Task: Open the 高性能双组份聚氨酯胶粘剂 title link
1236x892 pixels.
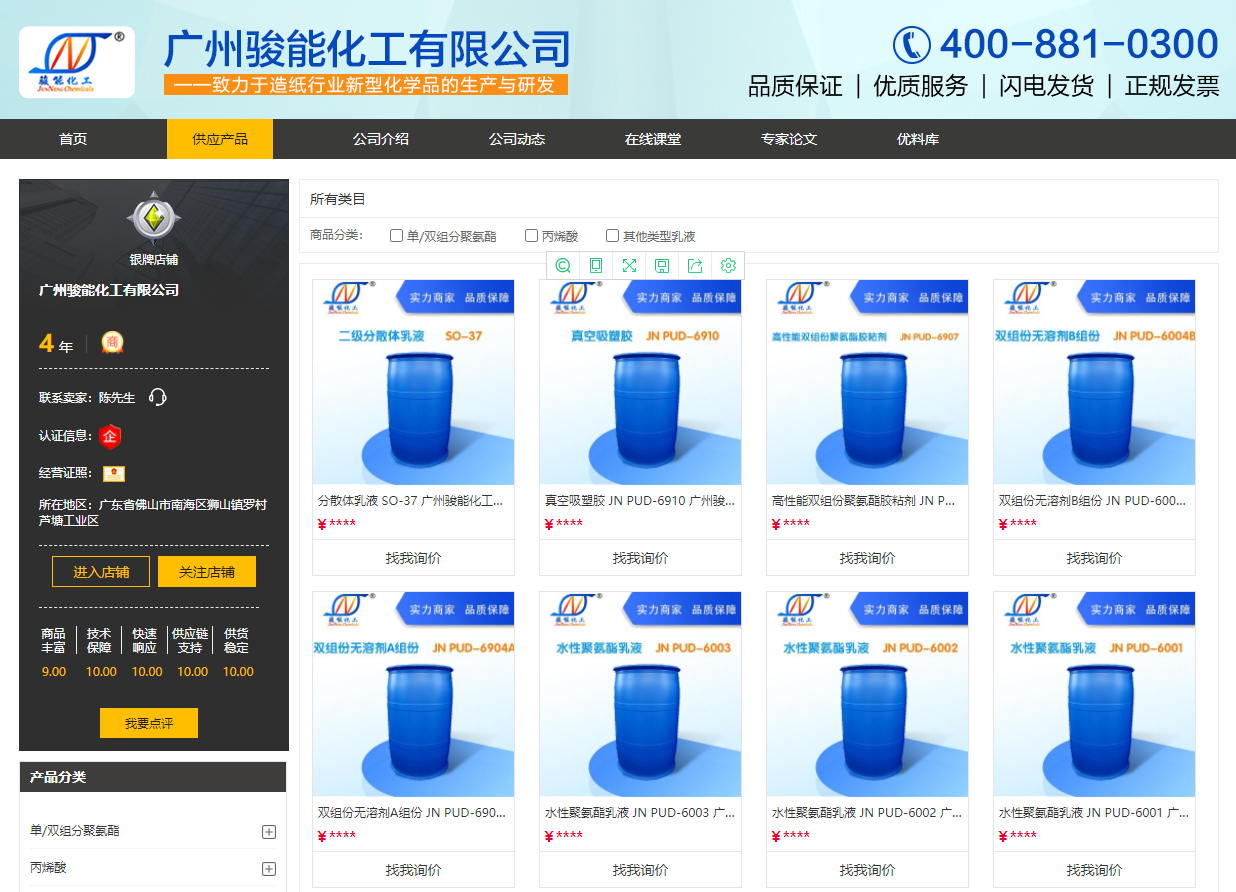Action: 864,500
